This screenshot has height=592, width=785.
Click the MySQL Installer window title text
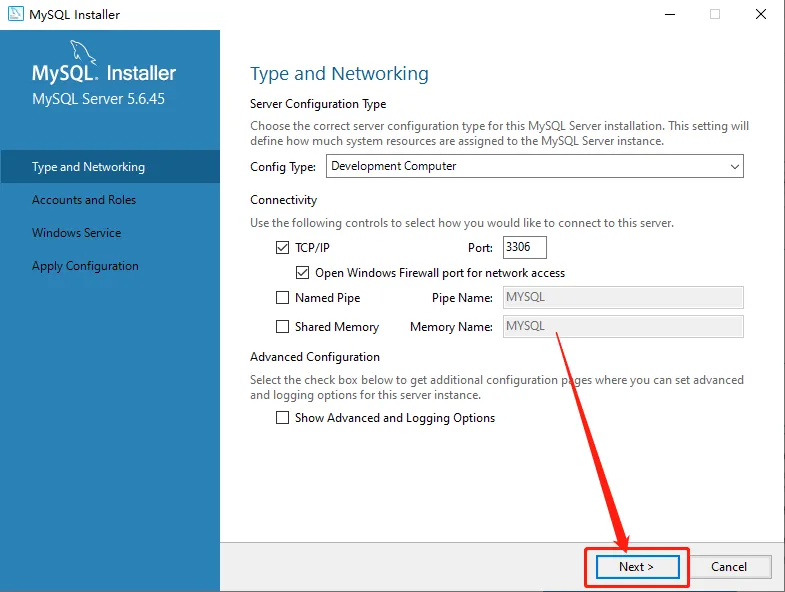pos(75,15)
